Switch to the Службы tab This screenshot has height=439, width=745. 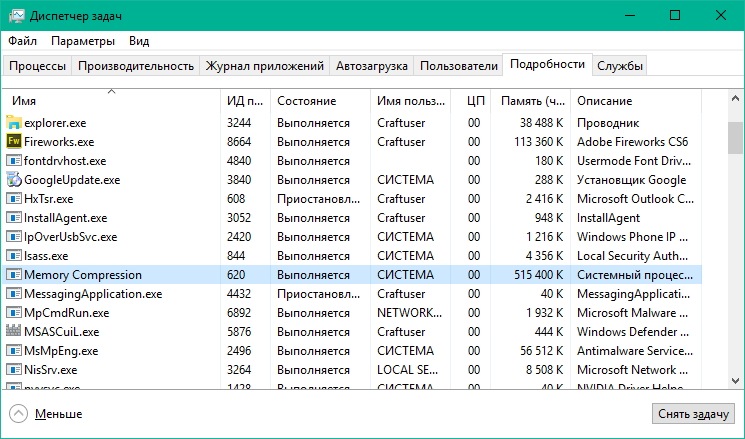click(620, 66)
